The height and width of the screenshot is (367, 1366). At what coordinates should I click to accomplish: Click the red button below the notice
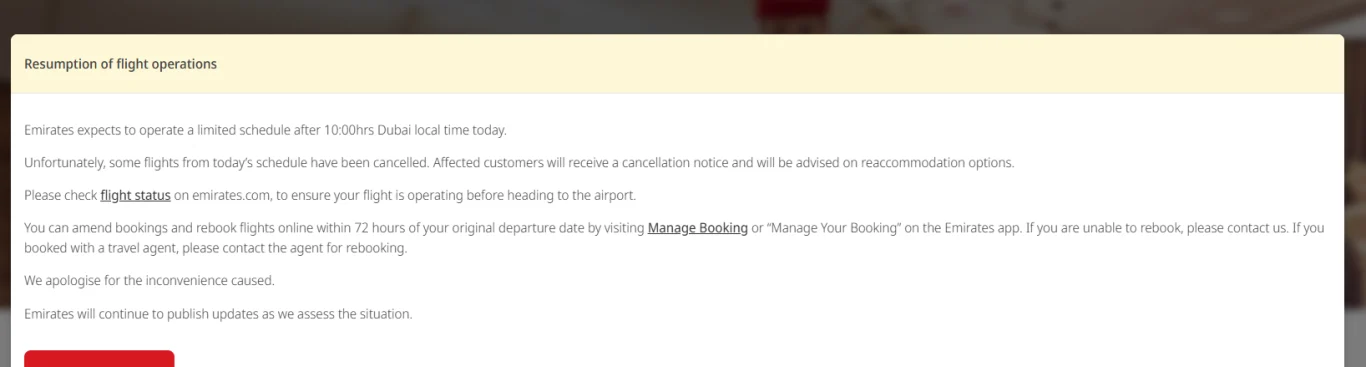[99, 358]
